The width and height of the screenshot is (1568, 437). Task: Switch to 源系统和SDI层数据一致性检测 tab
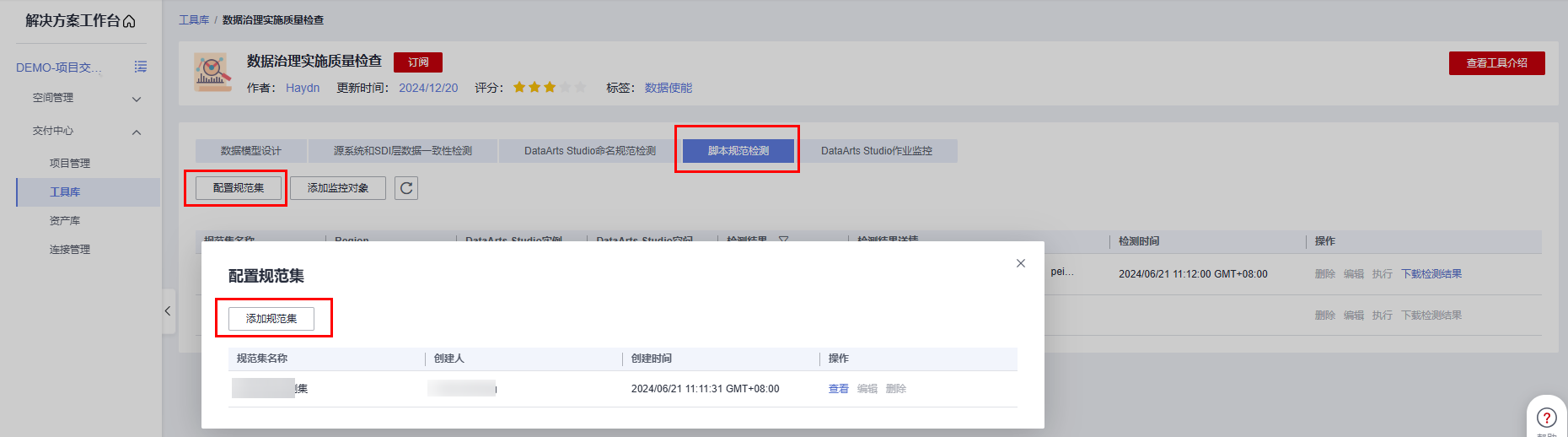pos(403,151)
